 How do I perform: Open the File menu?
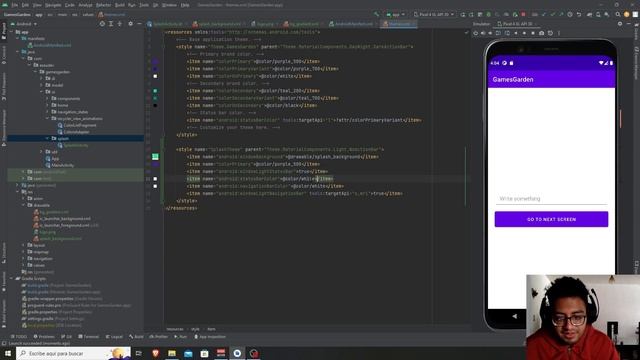15,5
